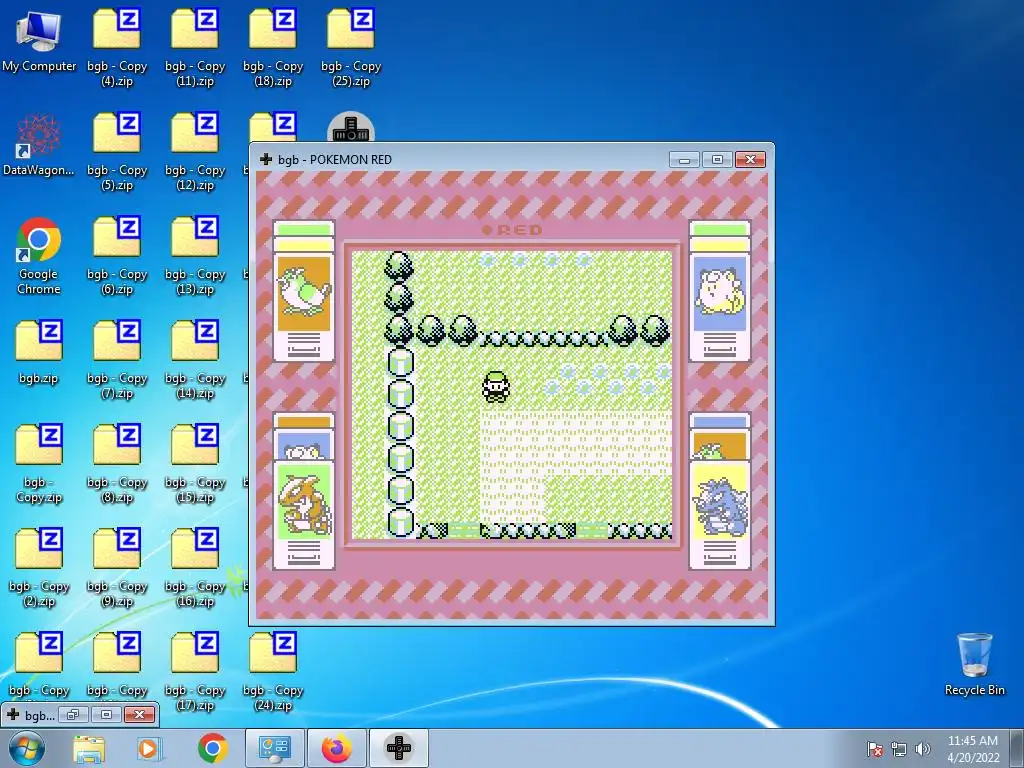
Task: Select bgb - Copy (11).zip archive
Action: click(195, 47)
